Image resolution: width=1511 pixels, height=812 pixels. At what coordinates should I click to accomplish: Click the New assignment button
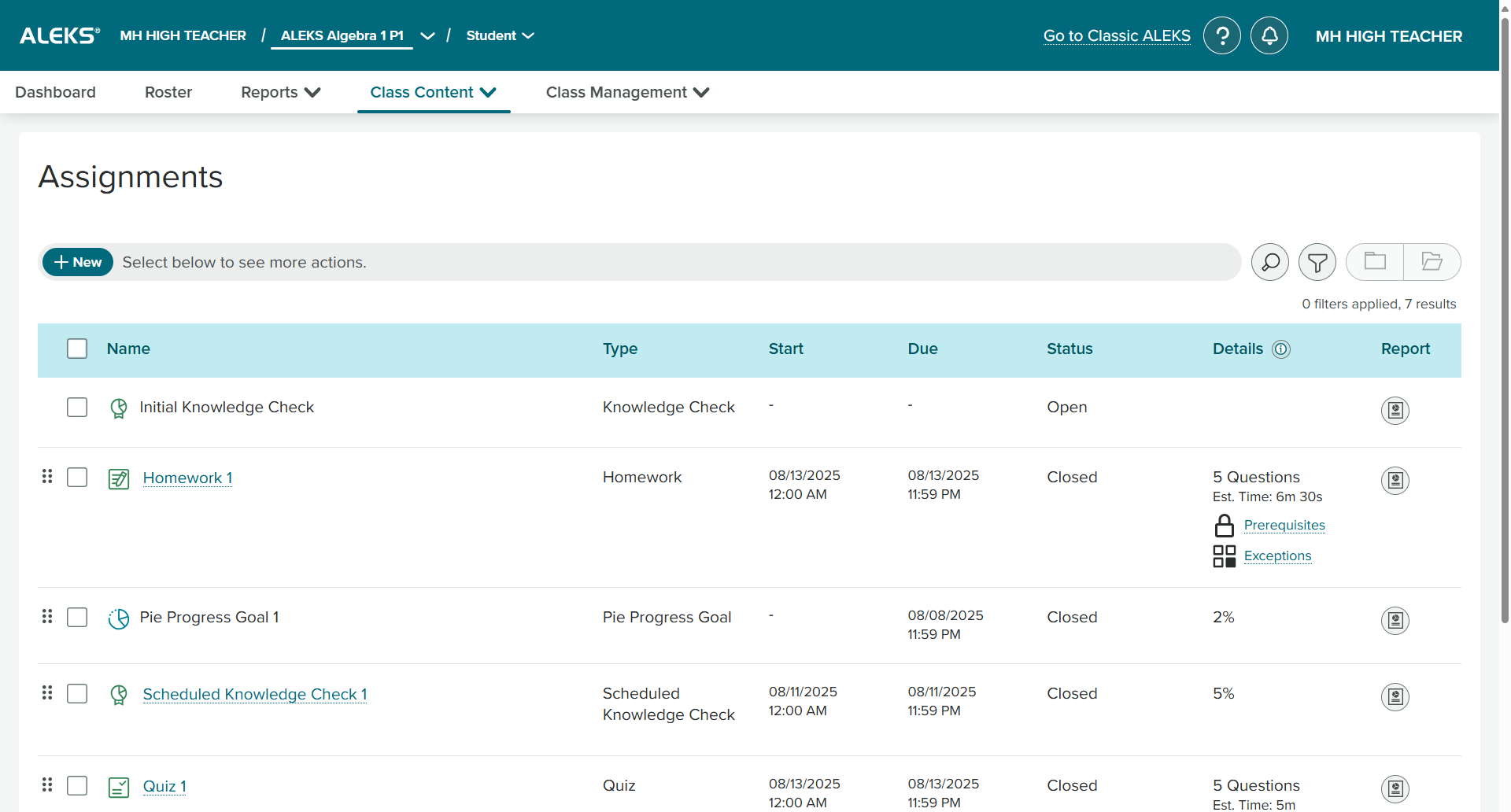(78, 262)
